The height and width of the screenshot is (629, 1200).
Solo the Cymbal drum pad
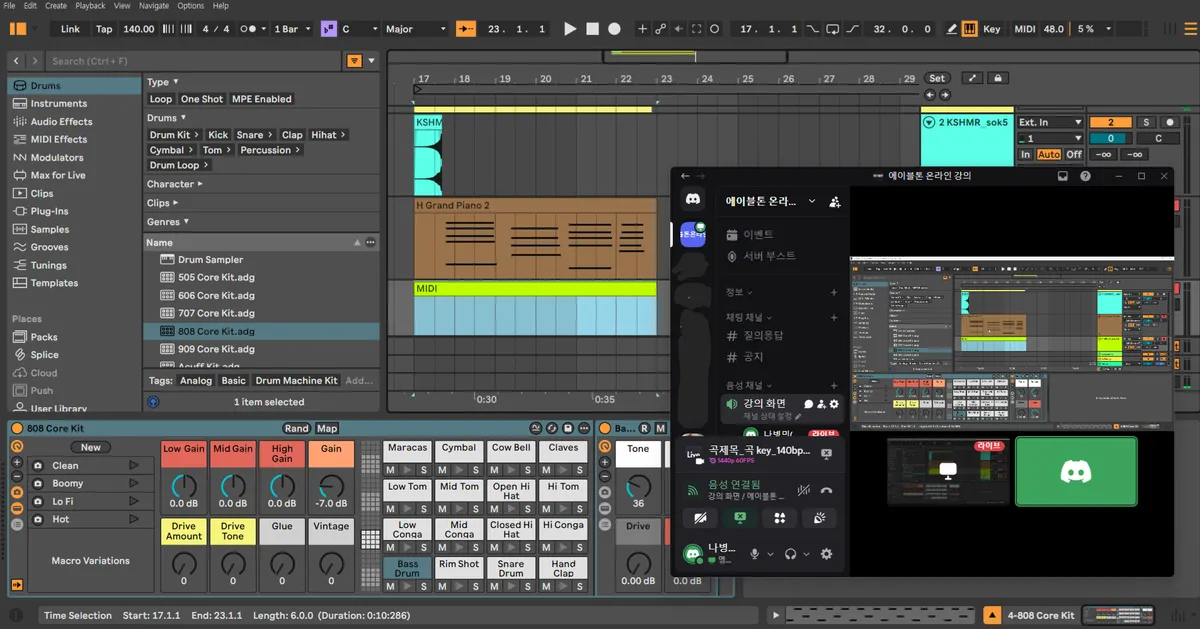click(x=475, y=470)
